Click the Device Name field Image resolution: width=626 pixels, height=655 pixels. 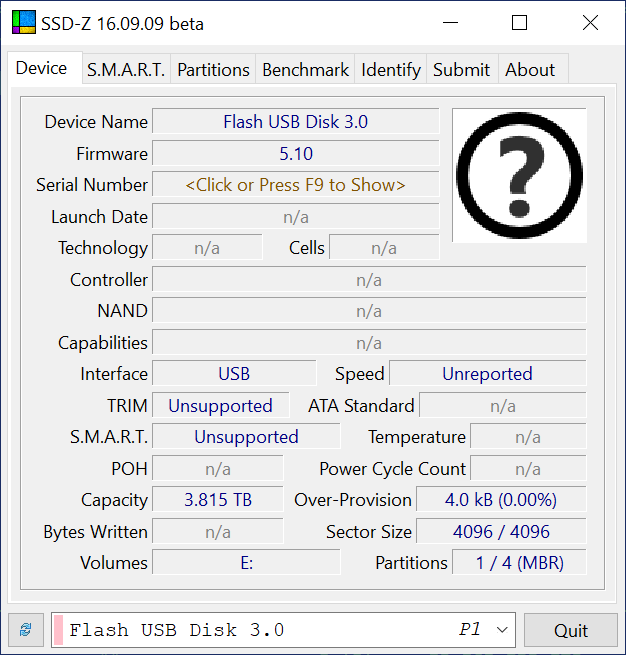tap(295, 122)
